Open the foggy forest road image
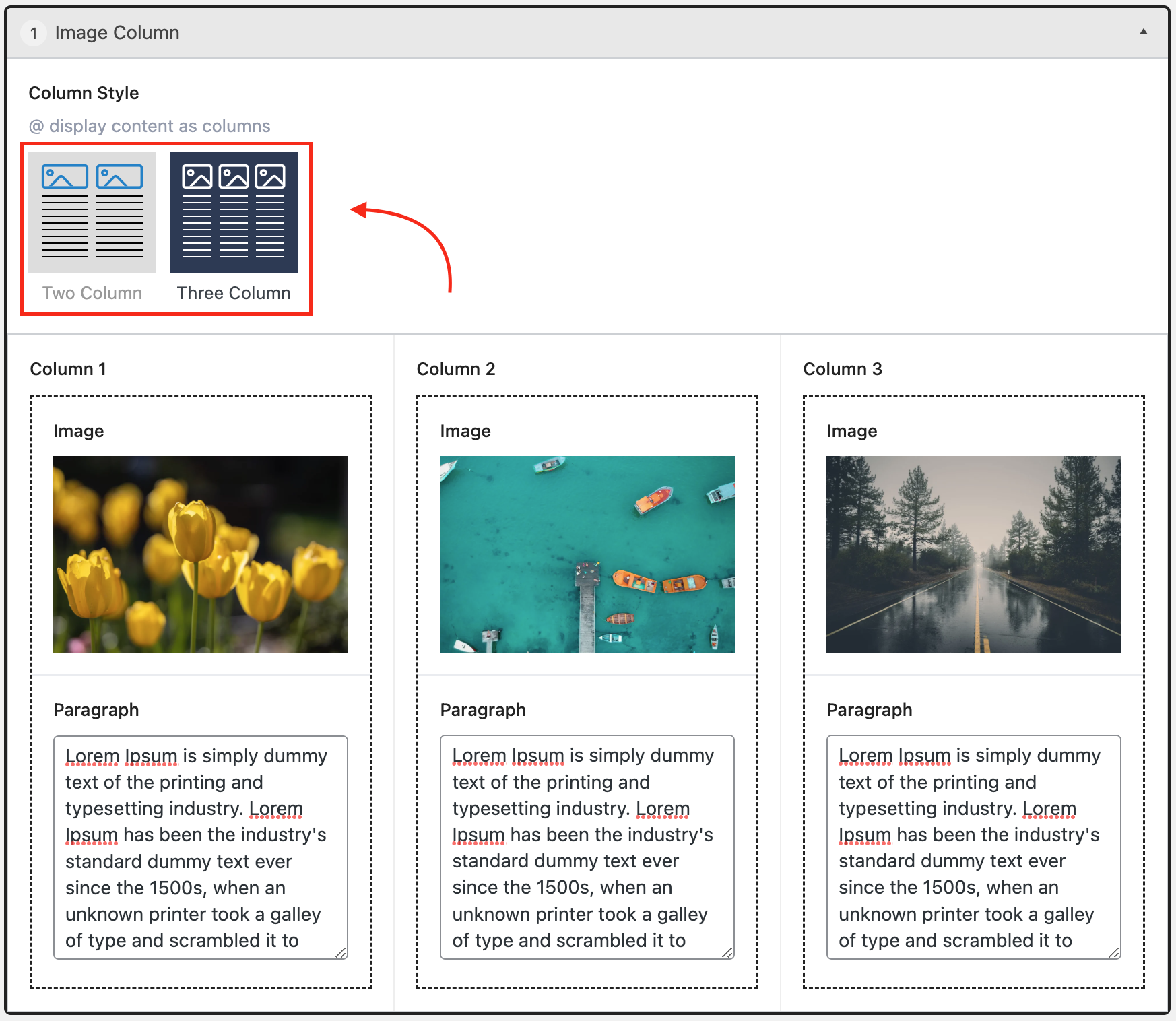1176x1021 pixels. click(973, 554)
